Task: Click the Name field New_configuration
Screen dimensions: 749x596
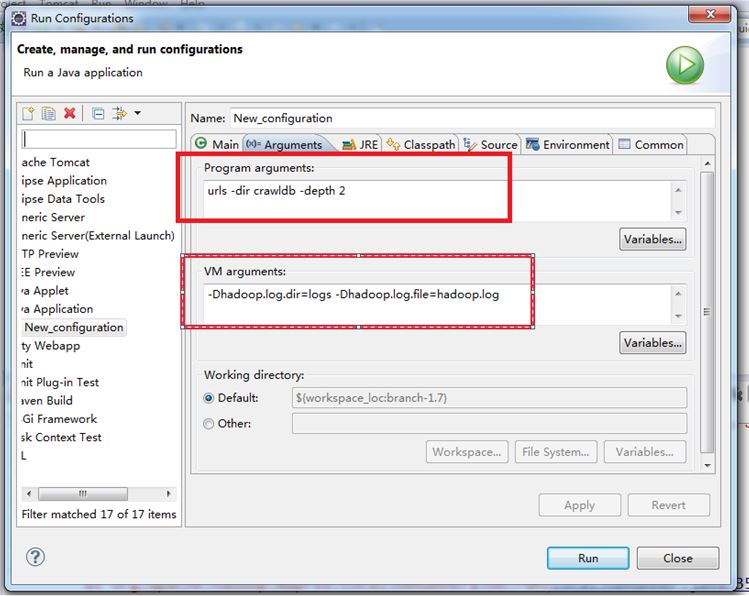Action: (x=472, y=118)
